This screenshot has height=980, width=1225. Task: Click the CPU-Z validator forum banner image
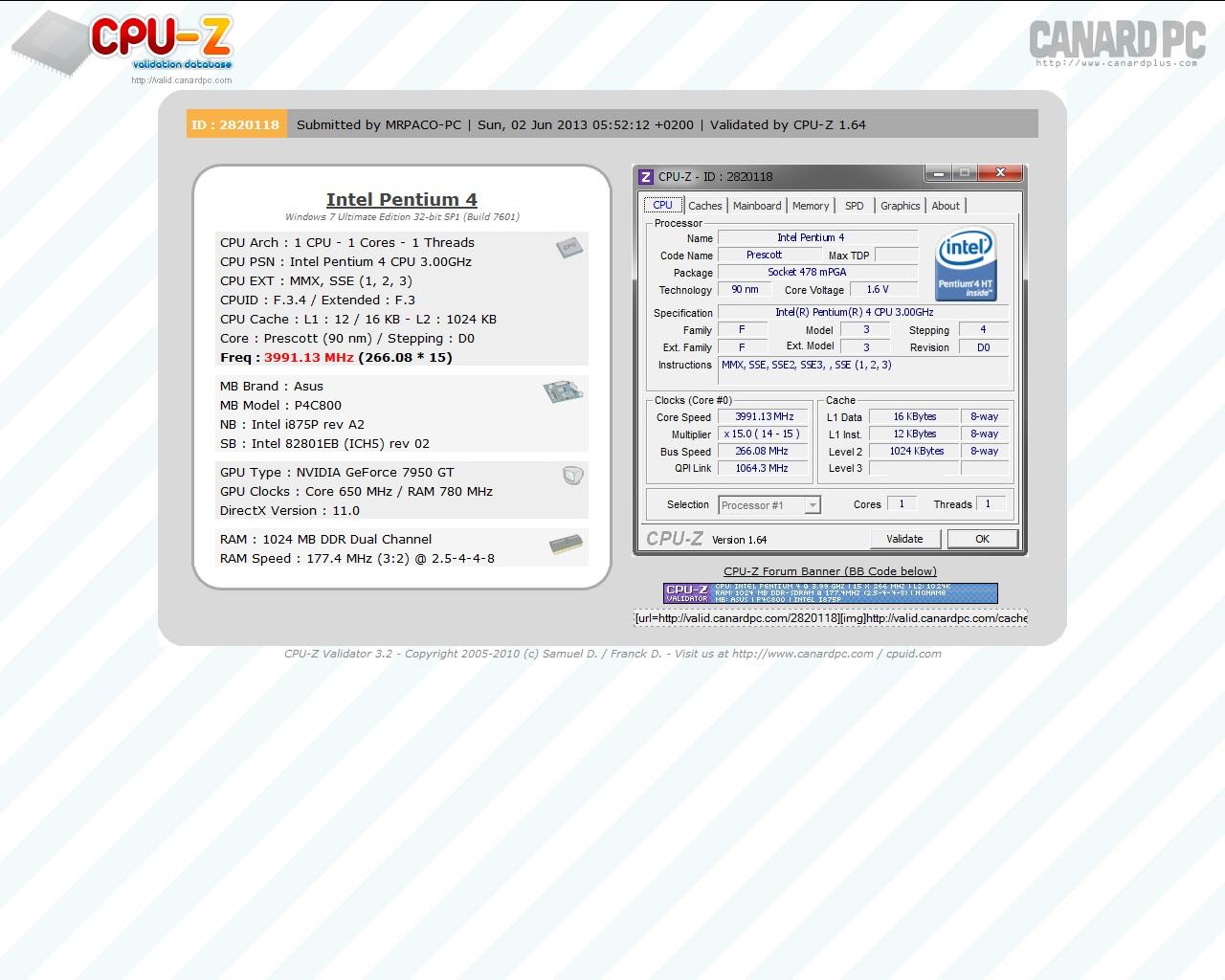click(x=830, y=593)
